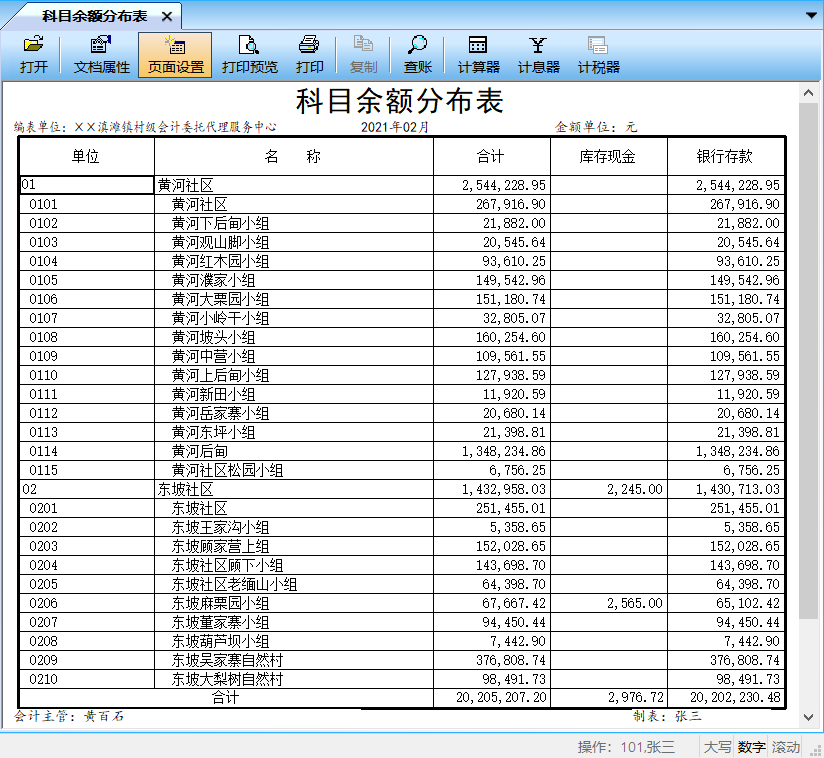This screenshot has width=824, height=758.
Task: Select the 01 unit code cell
Action: (86, 185)
